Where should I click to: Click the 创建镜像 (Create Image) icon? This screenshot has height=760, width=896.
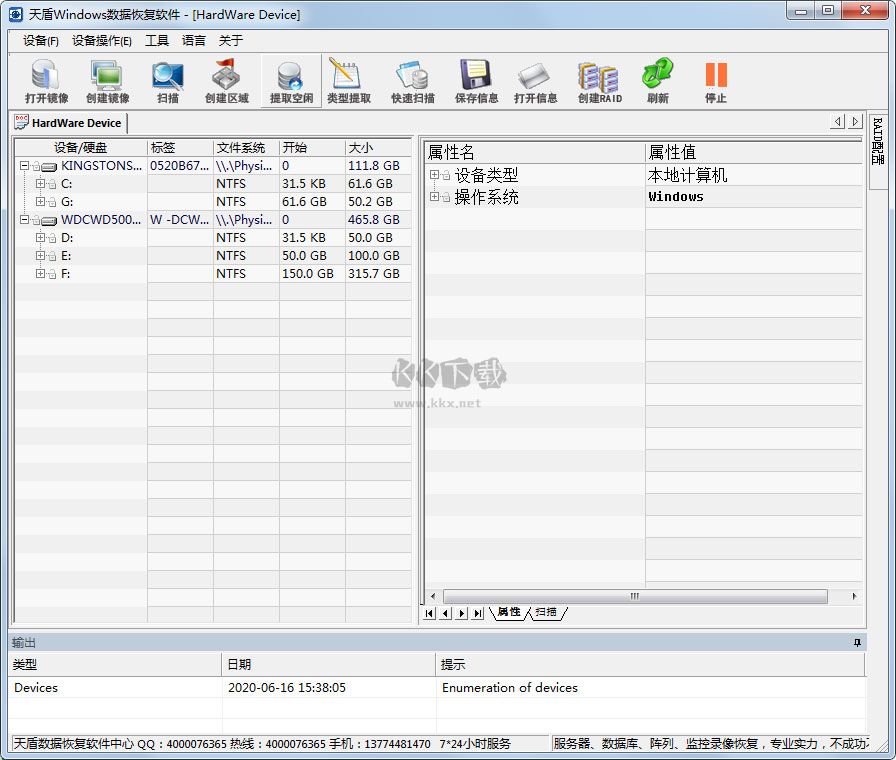pyautogui.click(x=105, y=78)
